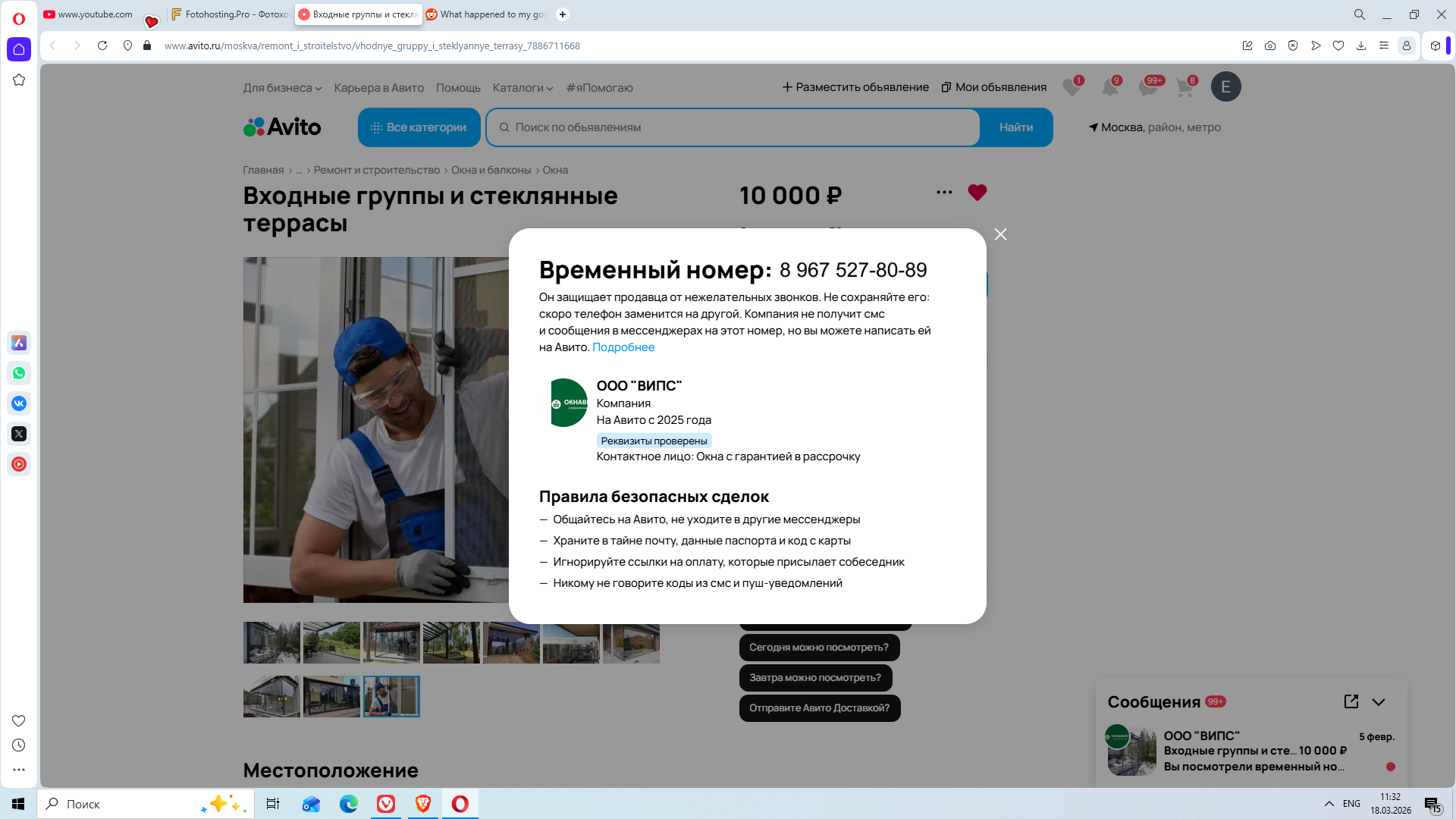Open the three-dots listing options menu
Viewport: 1456px width, 819px height.
point(944,193)
